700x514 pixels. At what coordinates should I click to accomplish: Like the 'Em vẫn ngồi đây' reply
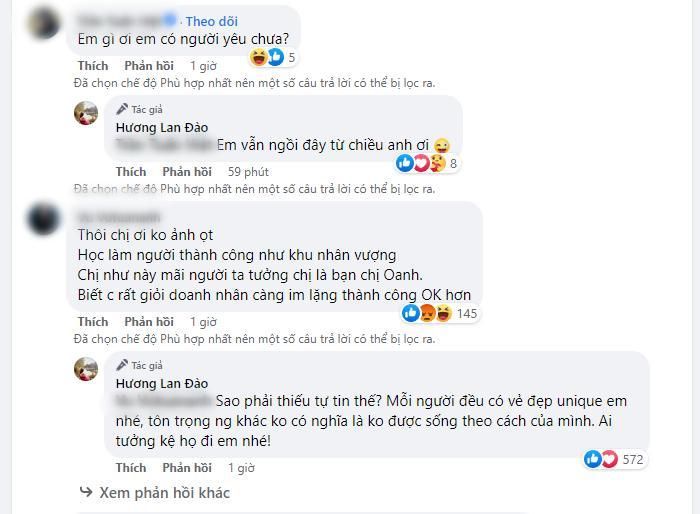point(130,172)
